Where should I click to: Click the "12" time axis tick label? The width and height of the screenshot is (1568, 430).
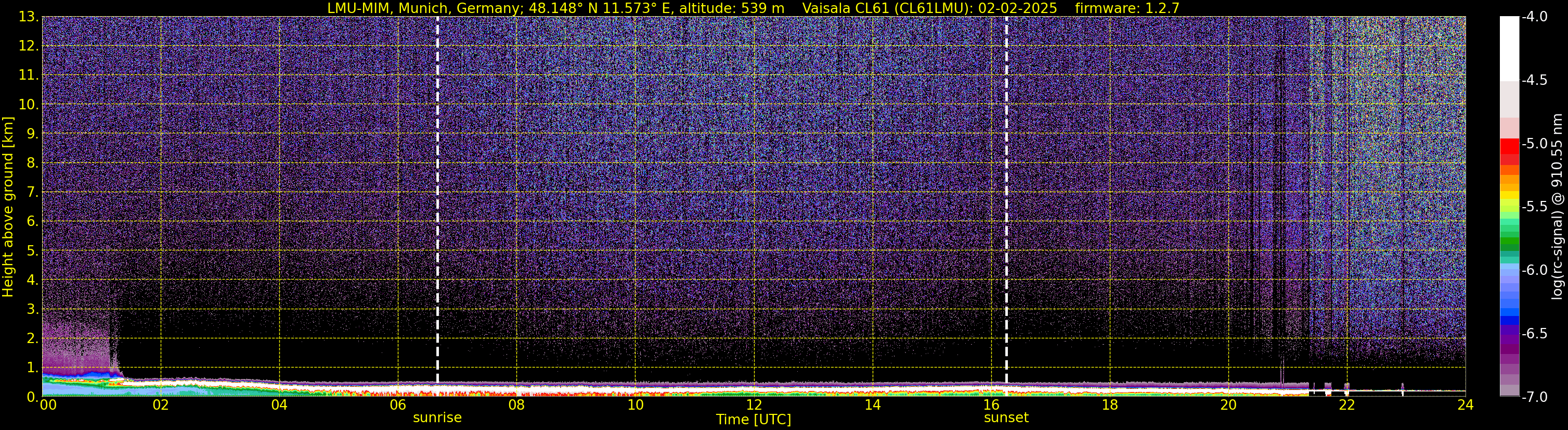pos(754,406)
